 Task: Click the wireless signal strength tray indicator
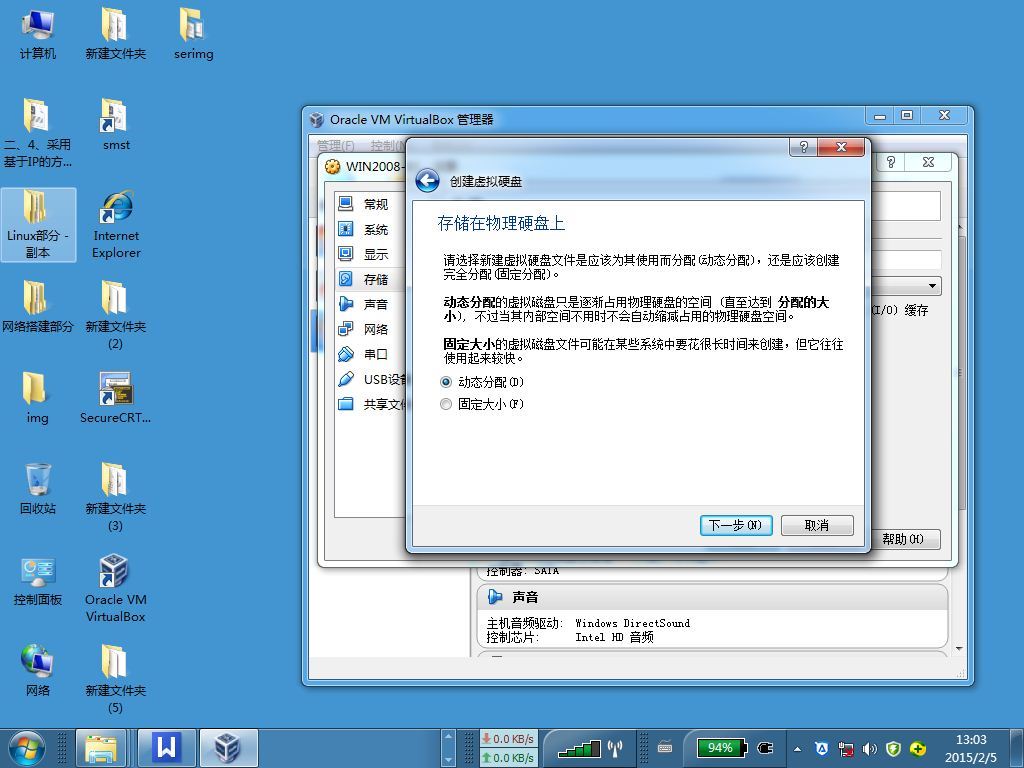(x=580, y=748)
